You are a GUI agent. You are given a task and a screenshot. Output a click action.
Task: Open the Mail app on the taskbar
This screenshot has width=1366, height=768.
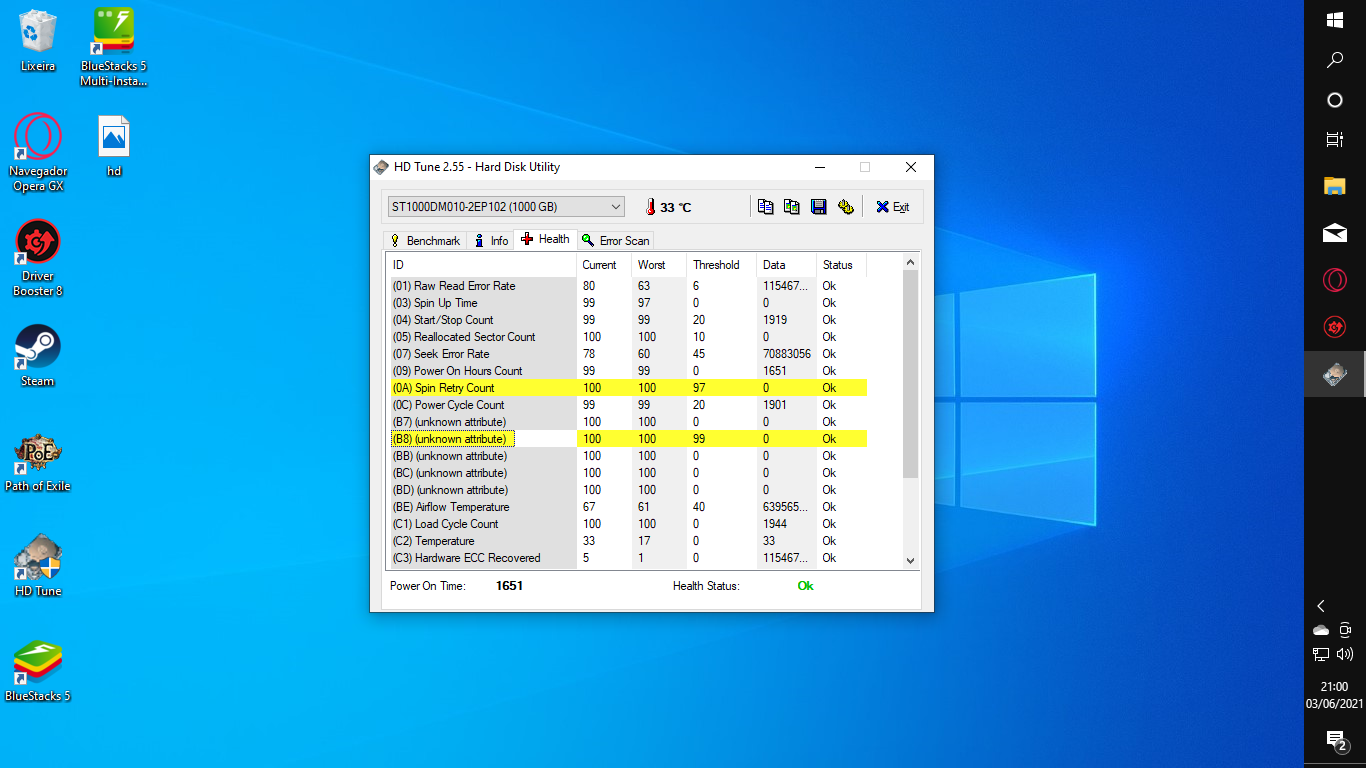1335,233
